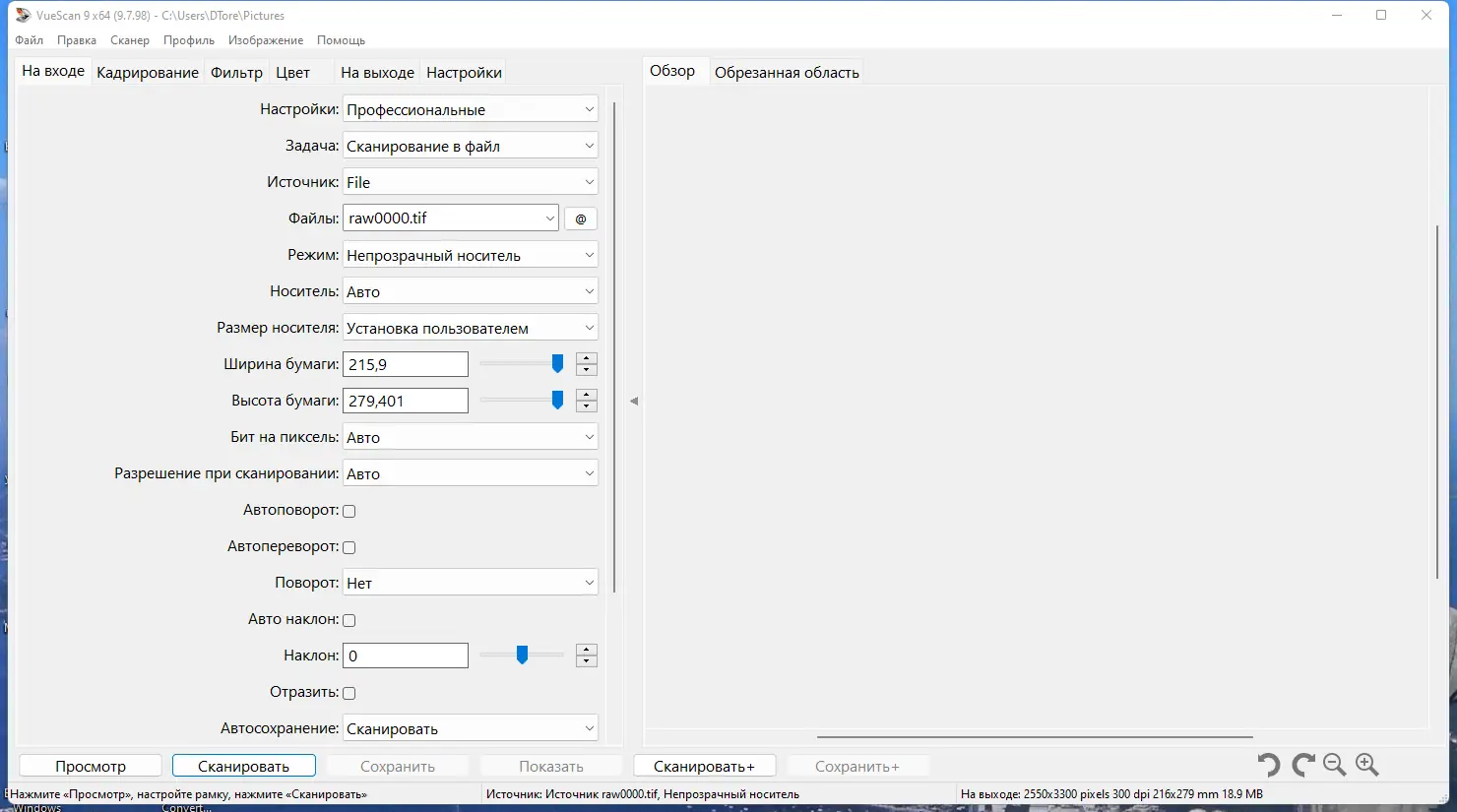Expand the Автосохранение dropdown
The width and height of the screenshot is (1457, 812).
tap(471, 728)
